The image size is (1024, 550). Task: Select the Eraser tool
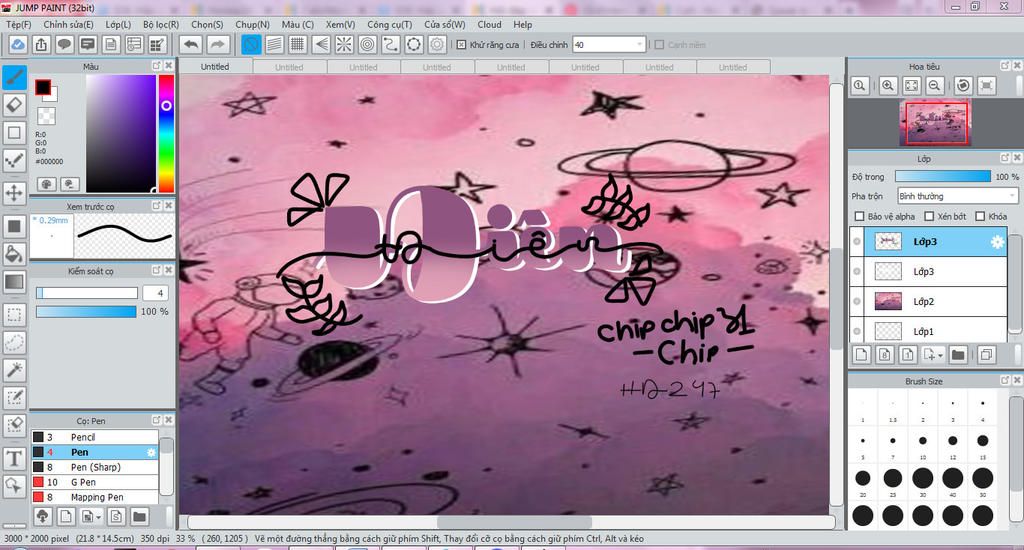(x=14, y=105)
